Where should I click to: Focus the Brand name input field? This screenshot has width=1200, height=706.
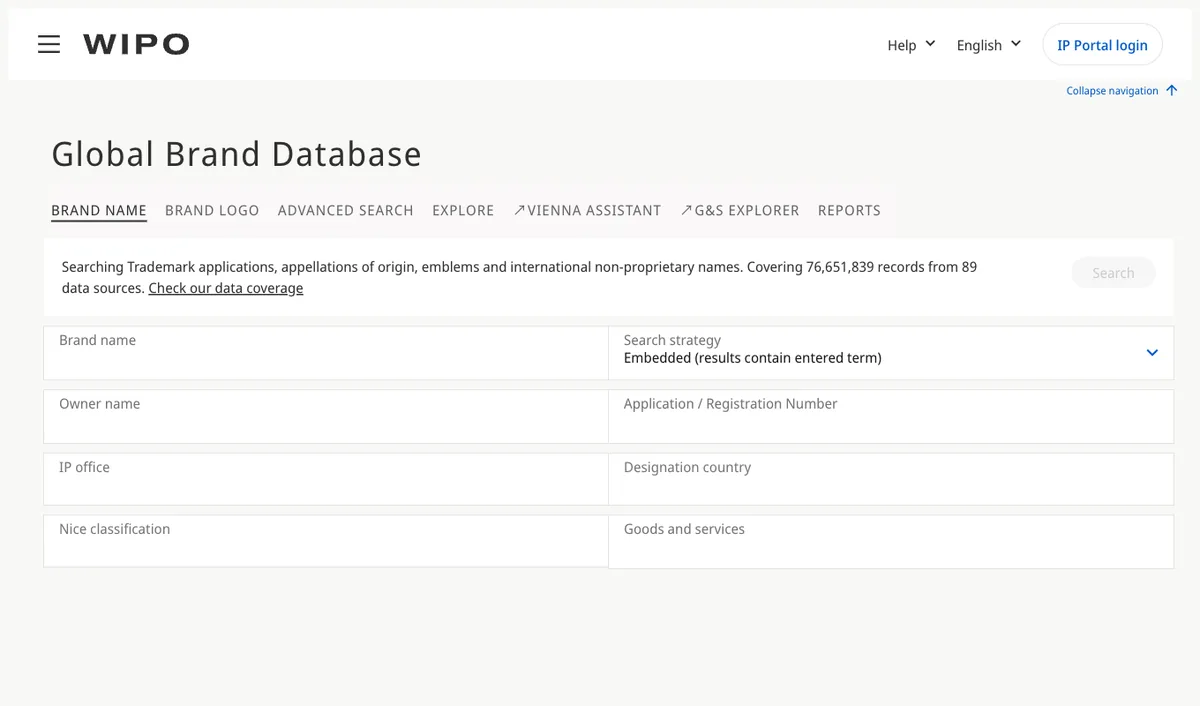(x=326, y=353)
